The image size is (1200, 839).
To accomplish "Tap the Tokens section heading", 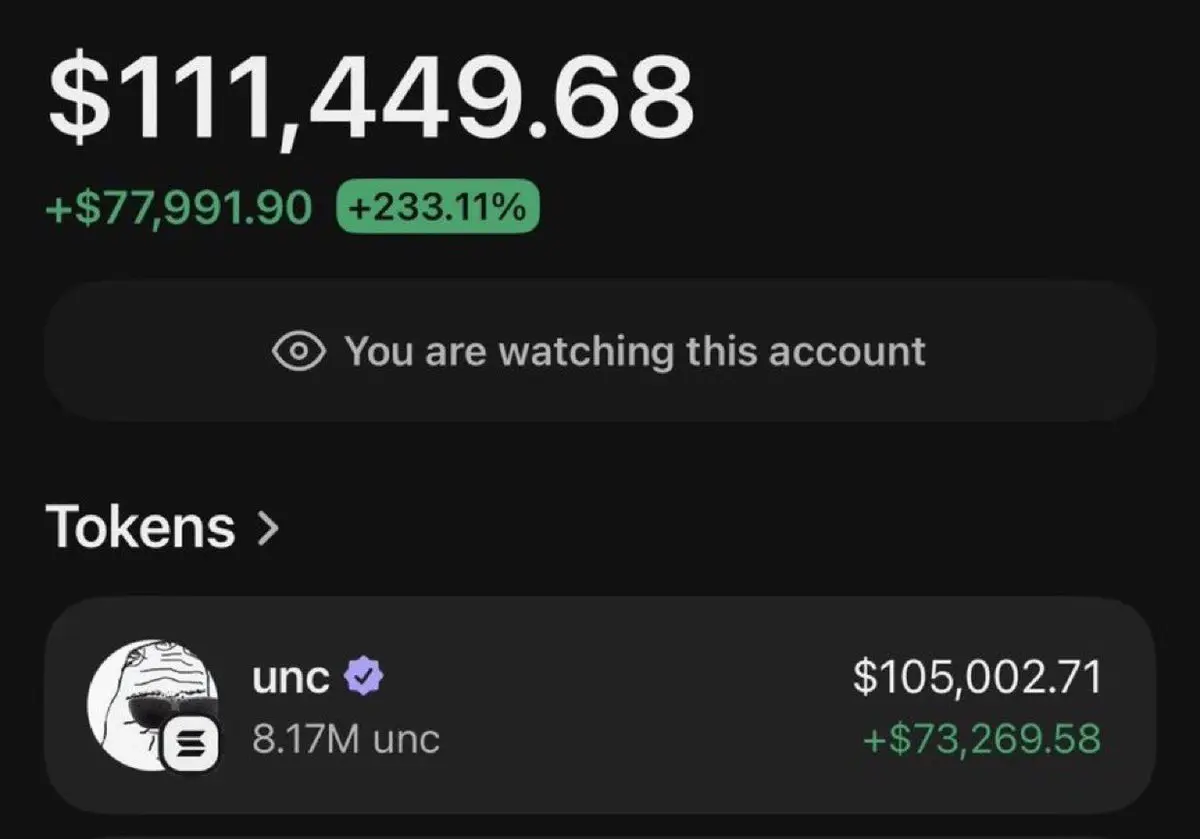I will click(140, 527).
